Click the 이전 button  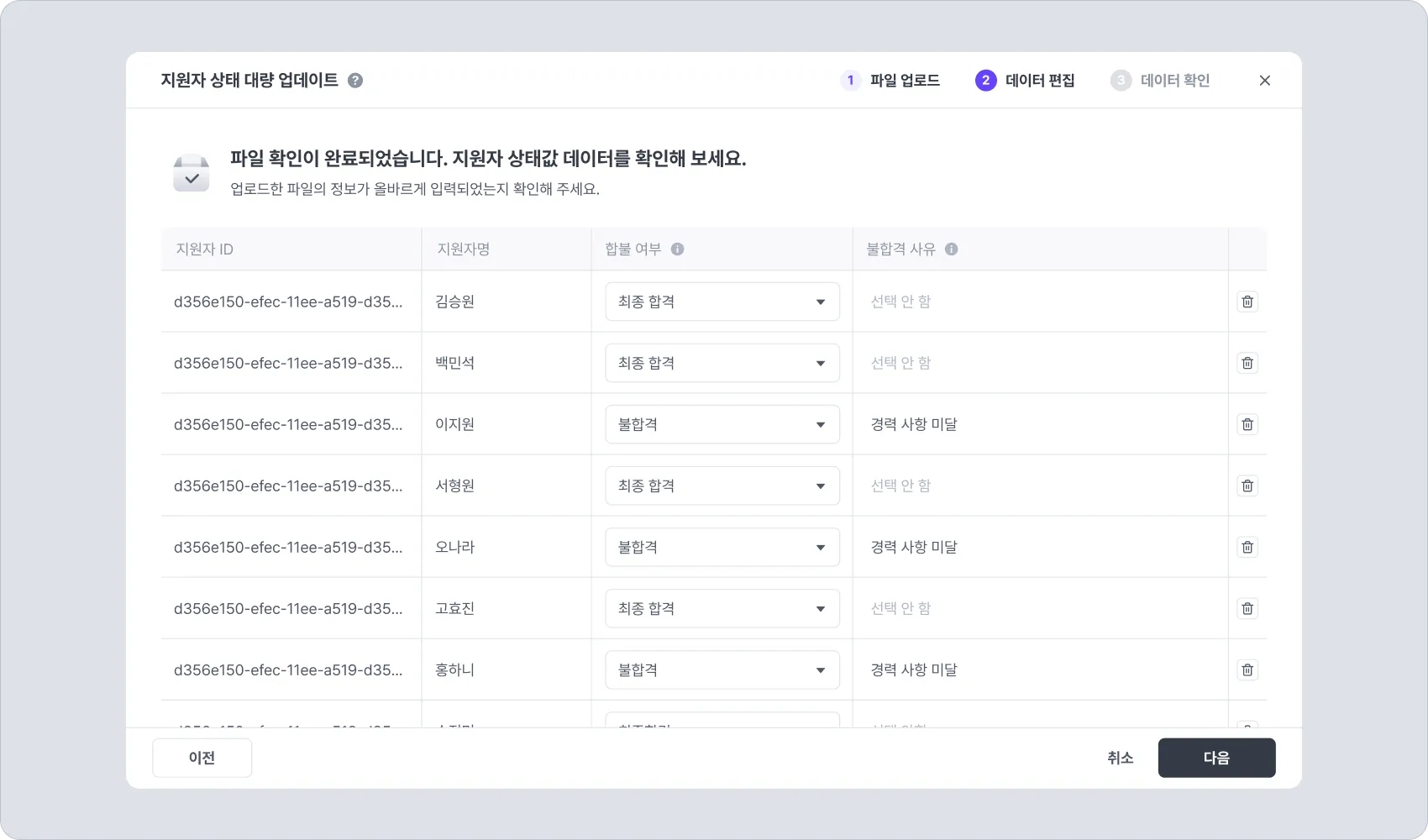pos(202,758)
